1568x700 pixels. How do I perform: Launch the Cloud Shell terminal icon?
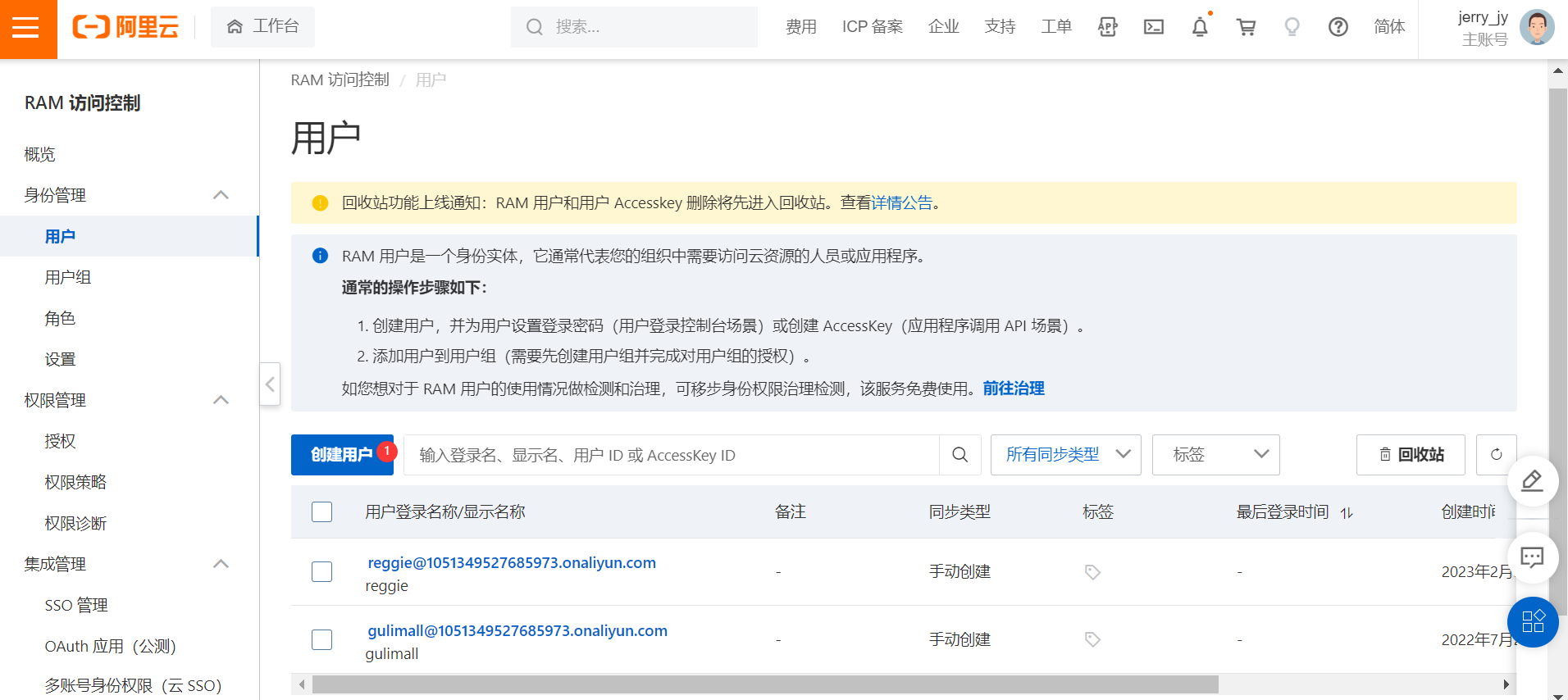(x=1154, y=27)
